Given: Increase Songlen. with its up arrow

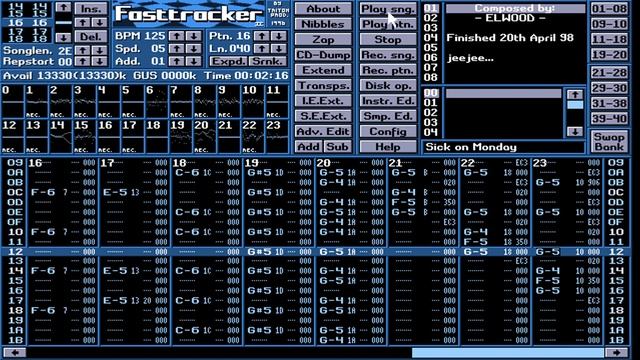Looking at the screenshot, I should [83, 51].
